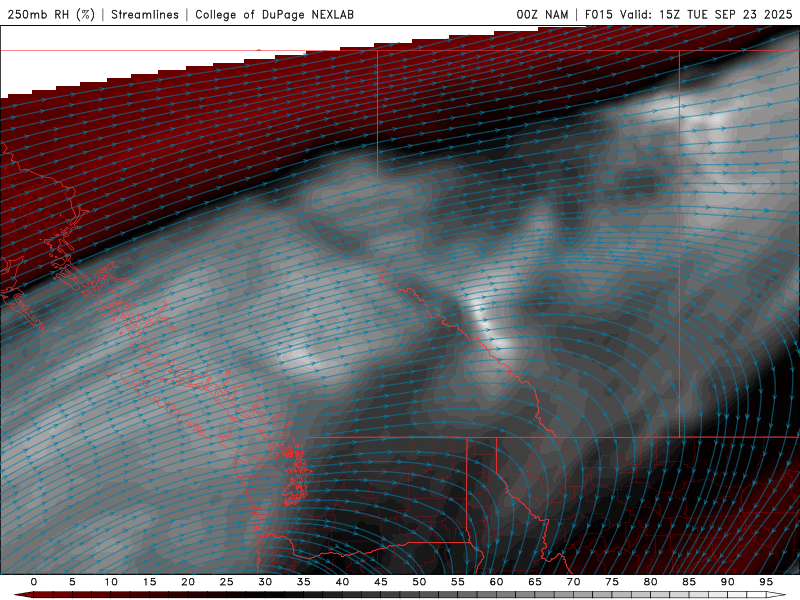800x600 pixels.
Task: Click the 95 value on the color scale
Action: (x=766, y=582)
